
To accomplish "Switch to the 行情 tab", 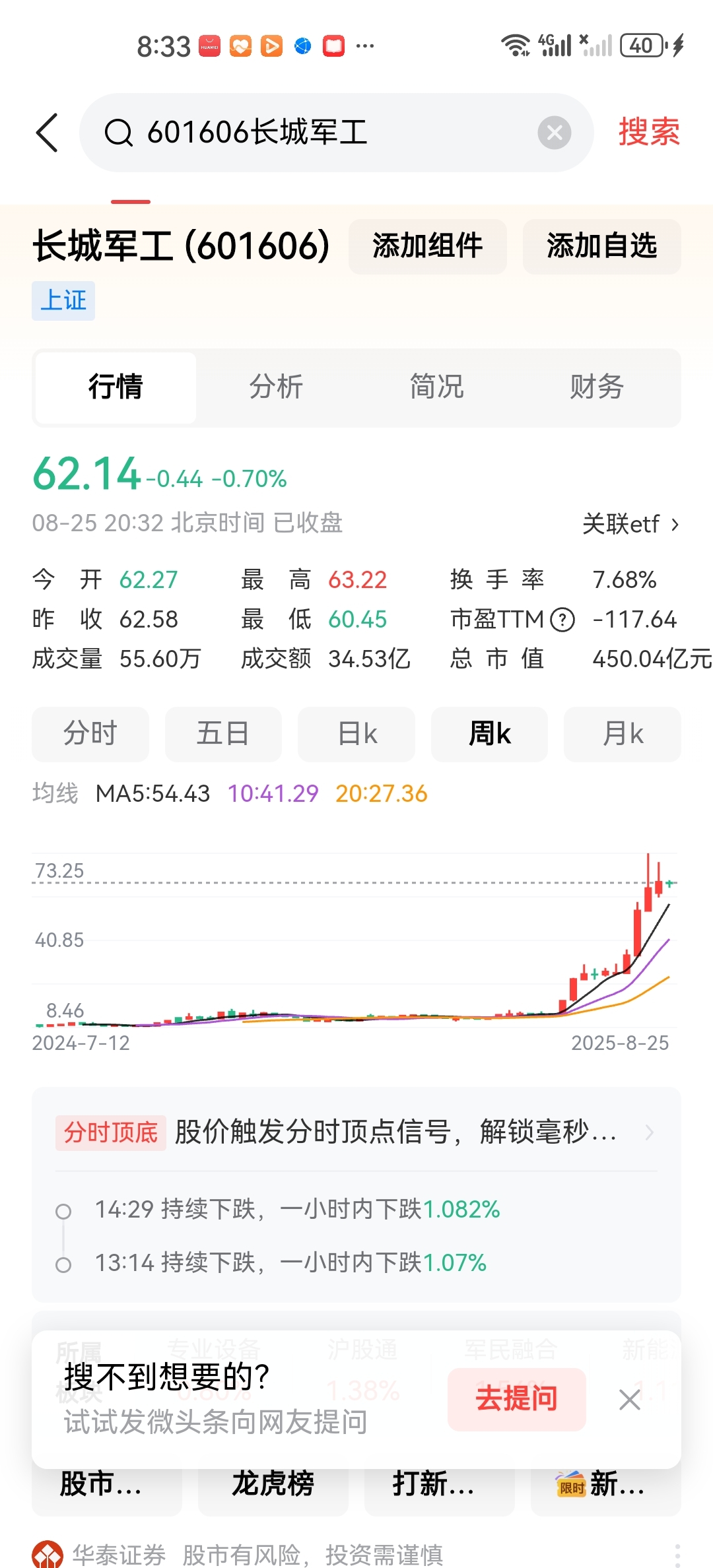I will point(116,387).
